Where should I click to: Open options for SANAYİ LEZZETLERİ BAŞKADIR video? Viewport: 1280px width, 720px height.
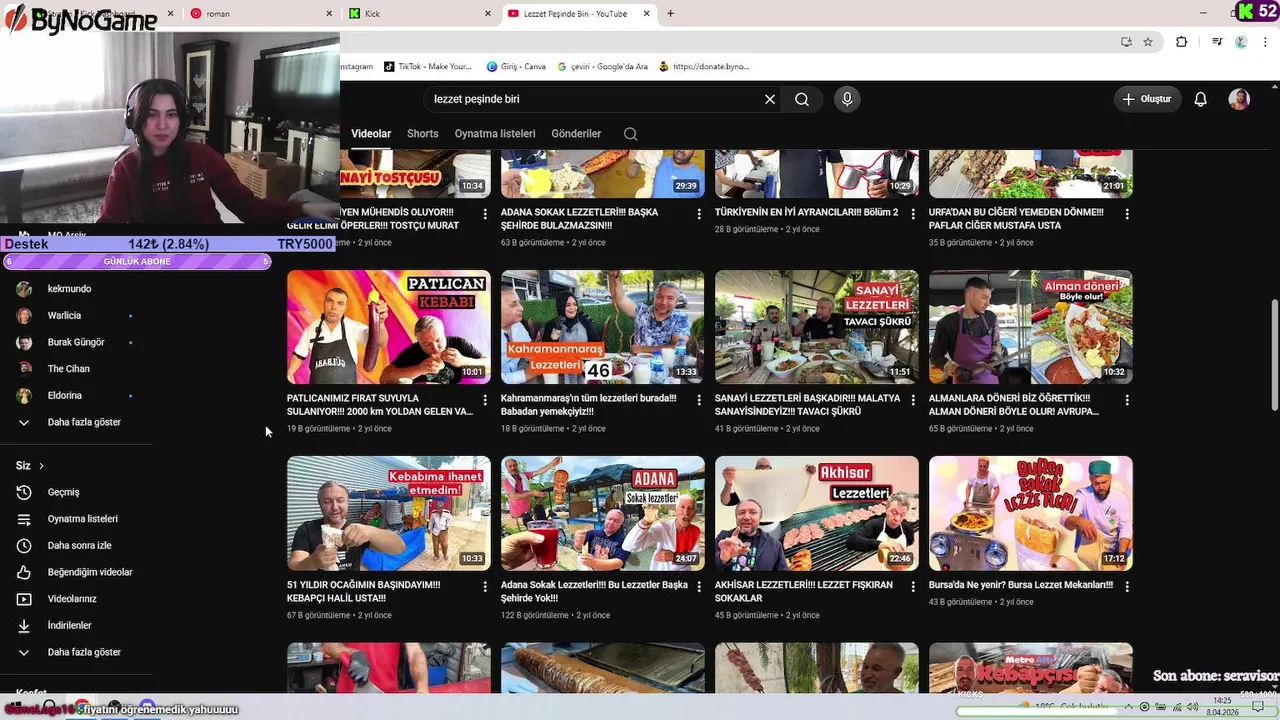tap(913, 400)
